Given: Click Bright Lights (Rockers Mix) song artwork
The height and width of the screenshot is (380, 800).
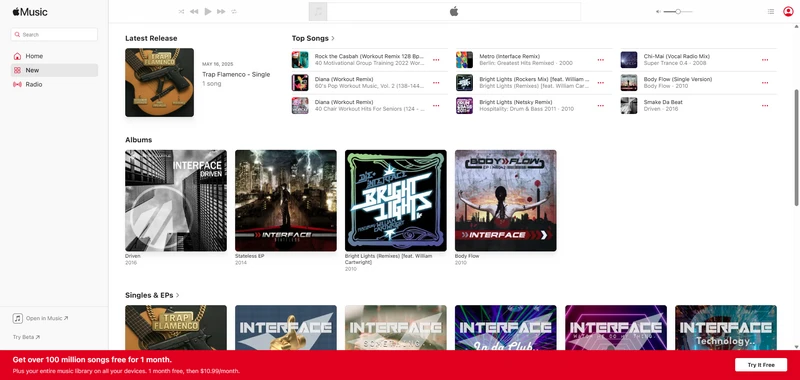Looking at the screenshot, I should click(464, 83).
